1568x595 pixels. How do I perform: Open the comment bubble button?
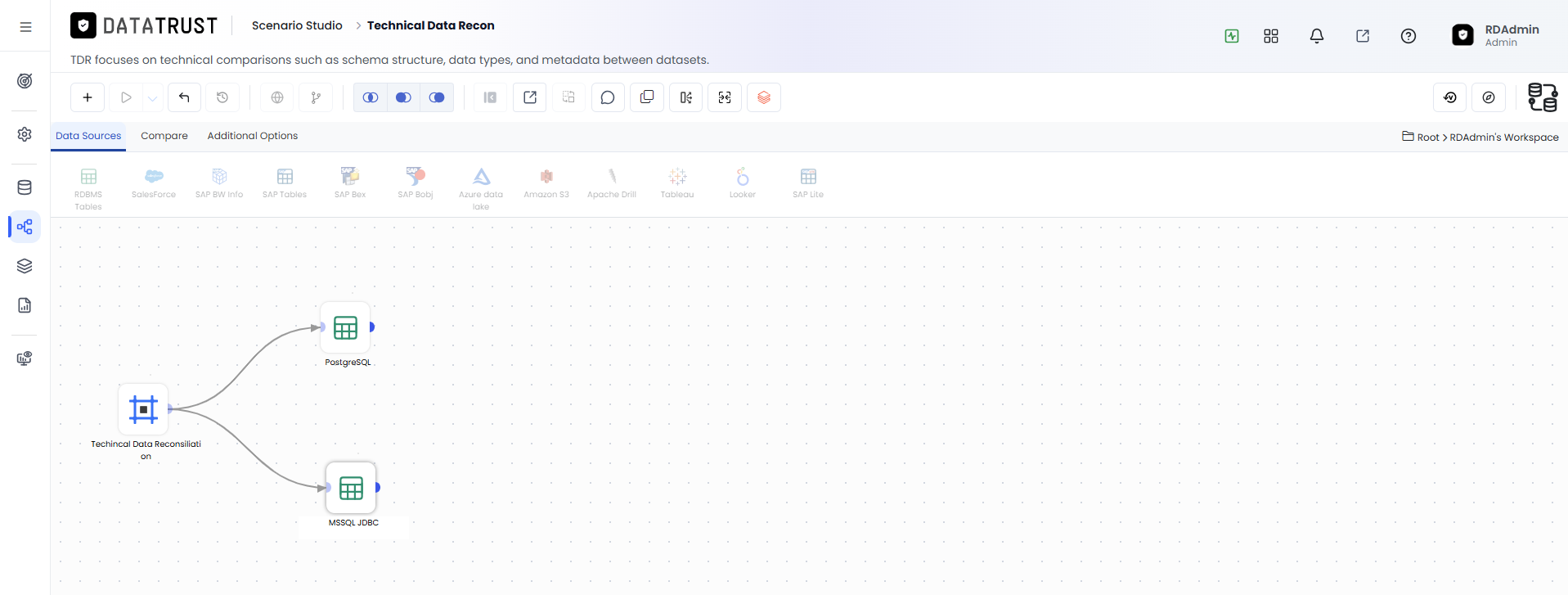click(608, 97)
